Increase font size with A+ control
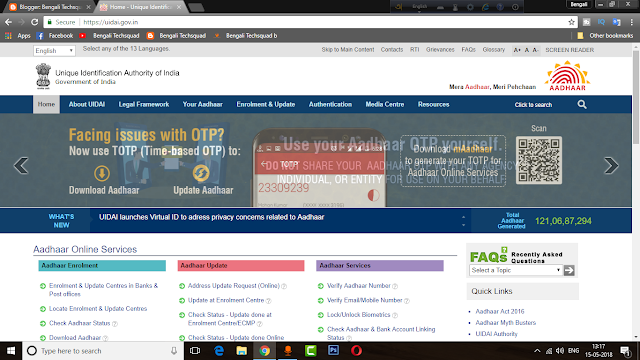Image resolution: width=640 pixels, height=360 pixels. 517,50
